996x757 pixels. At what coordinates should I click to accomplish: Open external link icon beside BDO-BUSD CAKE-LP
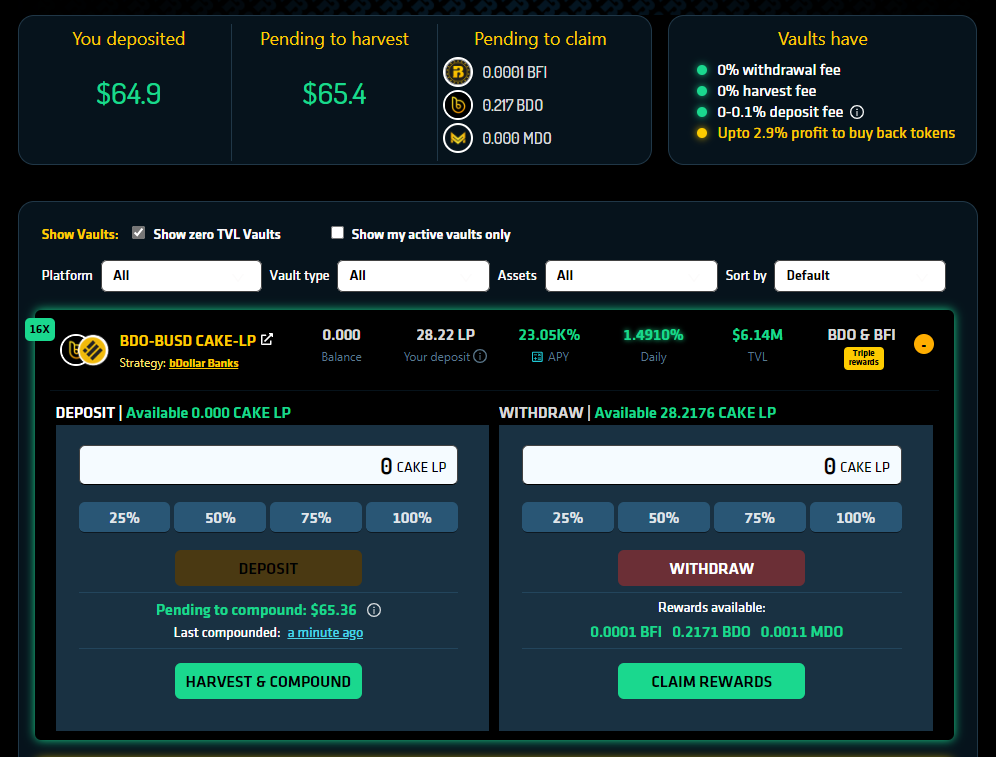pyautogui.click(x=267, y=340)
